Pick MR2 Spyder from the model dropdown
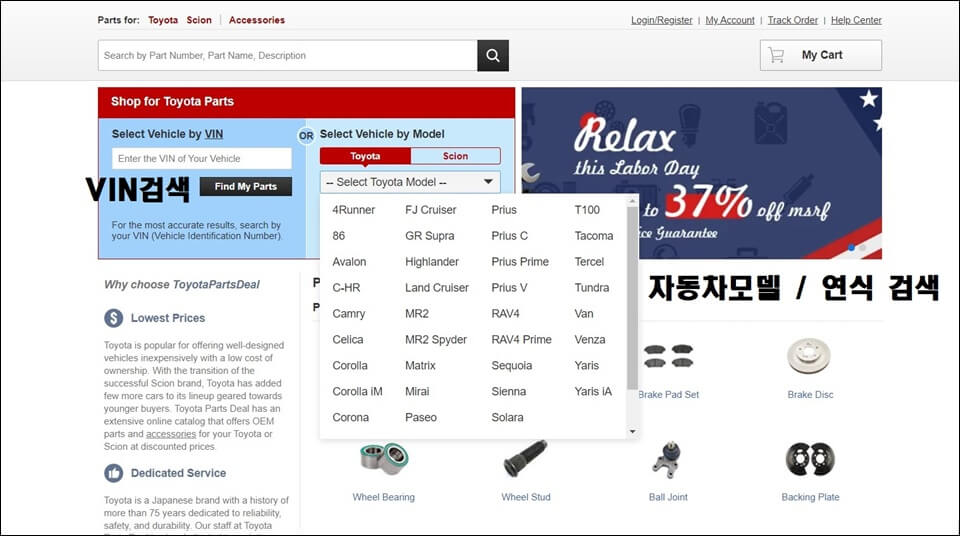Viewport: 960px width, 536px height. coord(435,339)
